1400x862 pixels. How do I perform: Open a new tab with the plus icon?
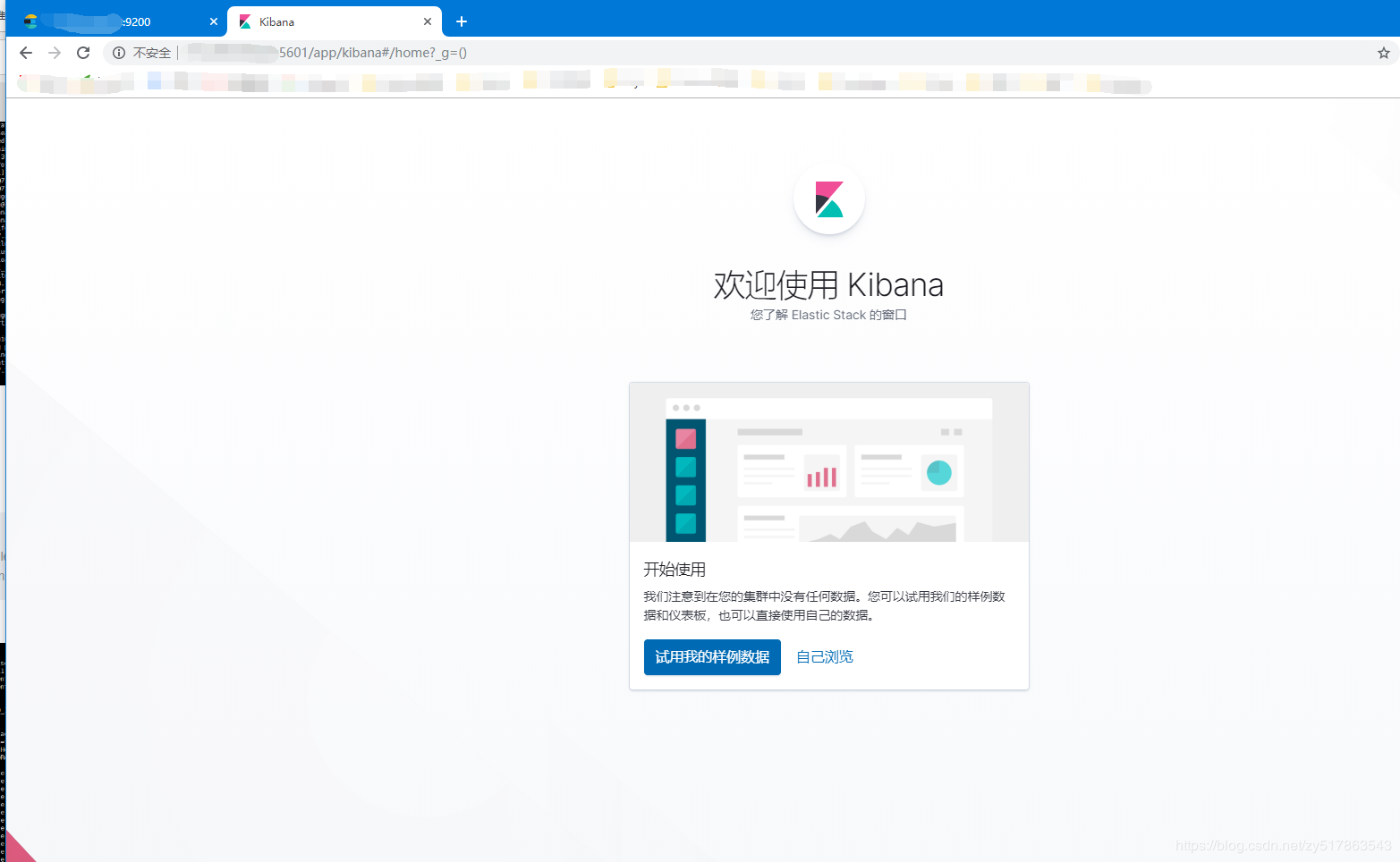point(462,21)
